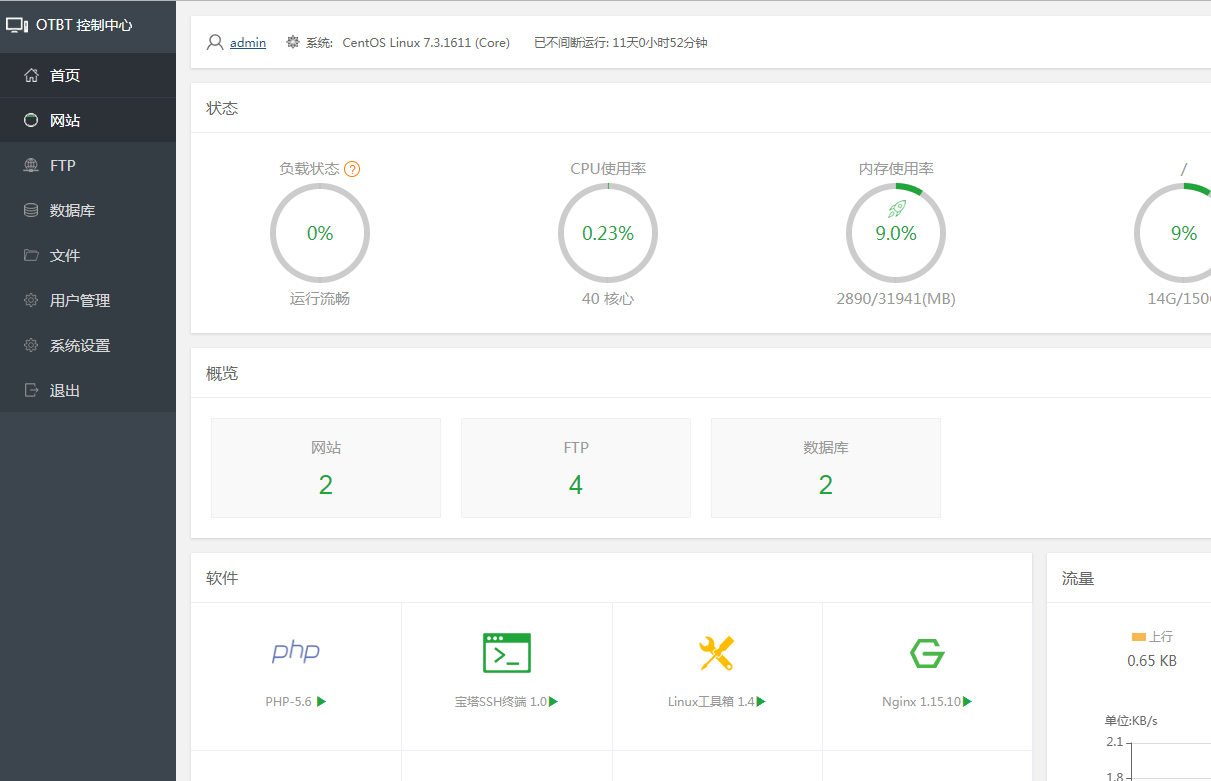Click the OTBT control center monitor icon
Image resolution: width=1211 pixels, height=781 pixels.
(18, 25)
